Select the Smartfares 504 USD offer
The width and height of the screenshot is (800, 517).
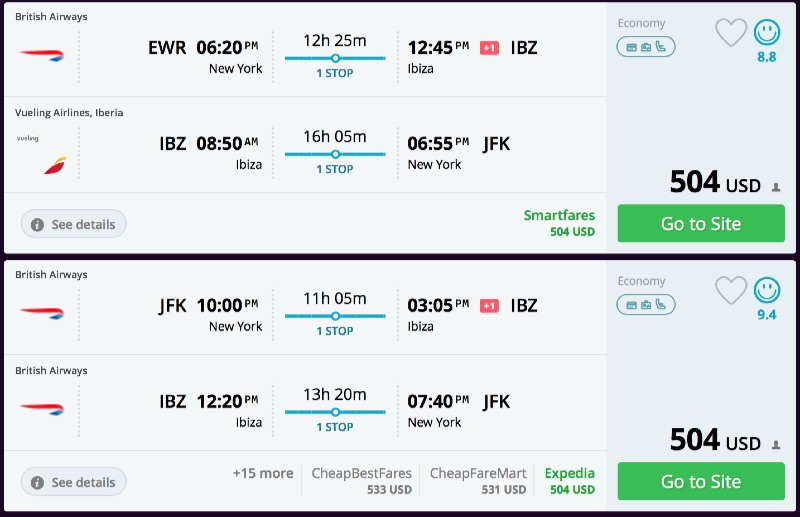[559, 223]
